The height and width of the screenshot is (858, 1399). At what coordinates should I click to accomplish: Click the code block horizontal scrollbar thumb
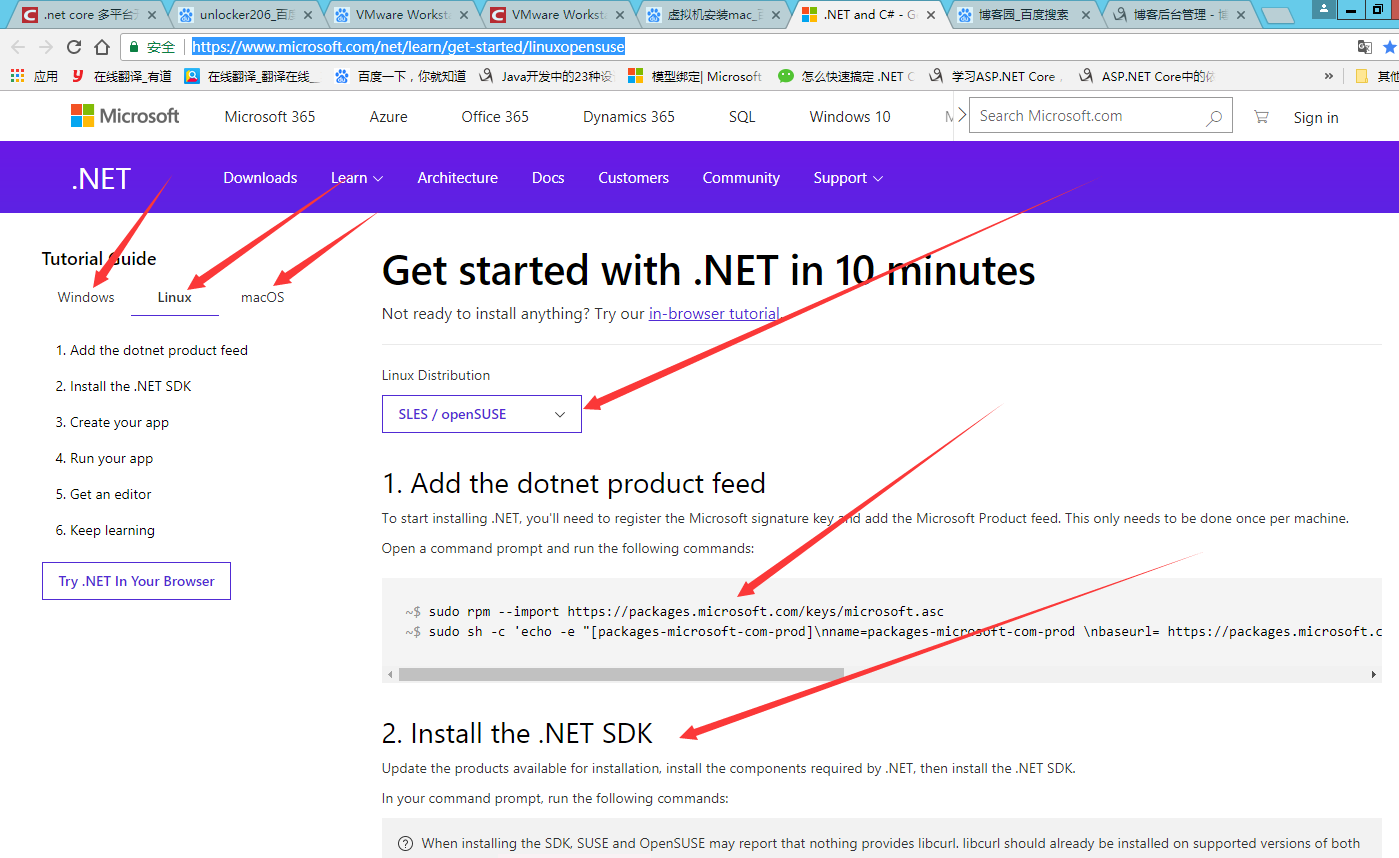[x=621, y=674]
